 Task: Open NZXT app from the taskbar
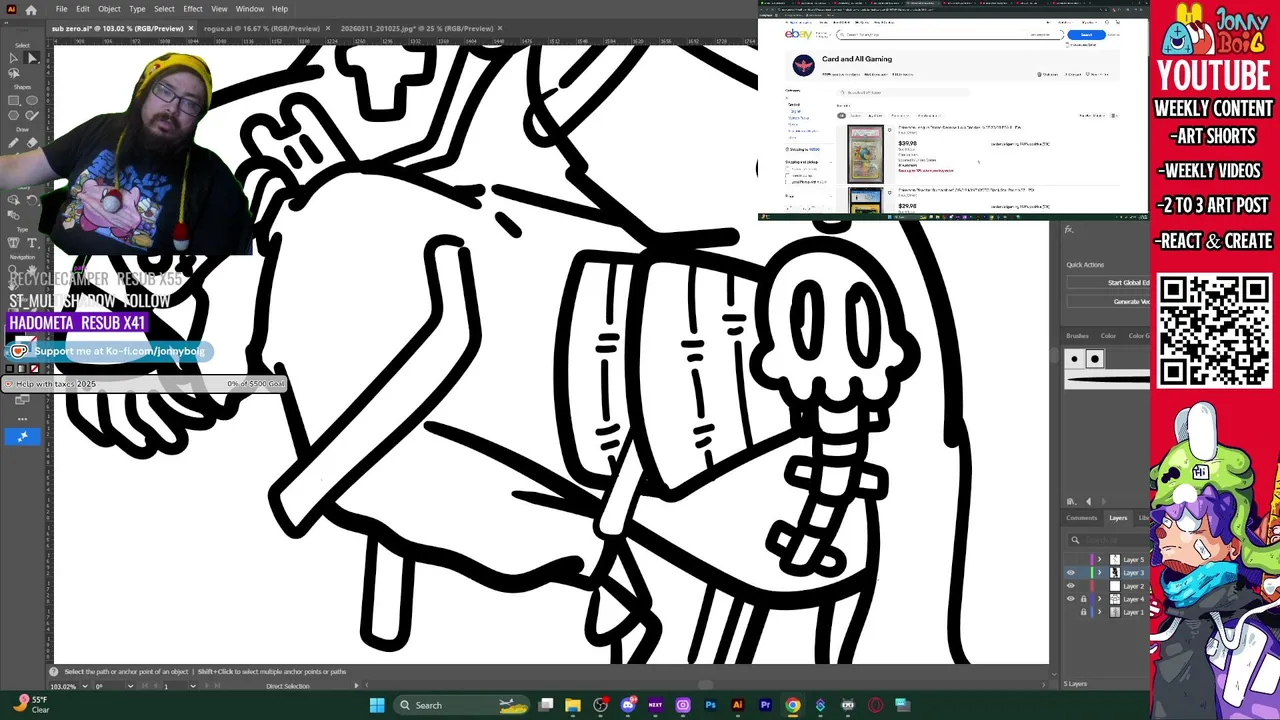pos(656,705)
